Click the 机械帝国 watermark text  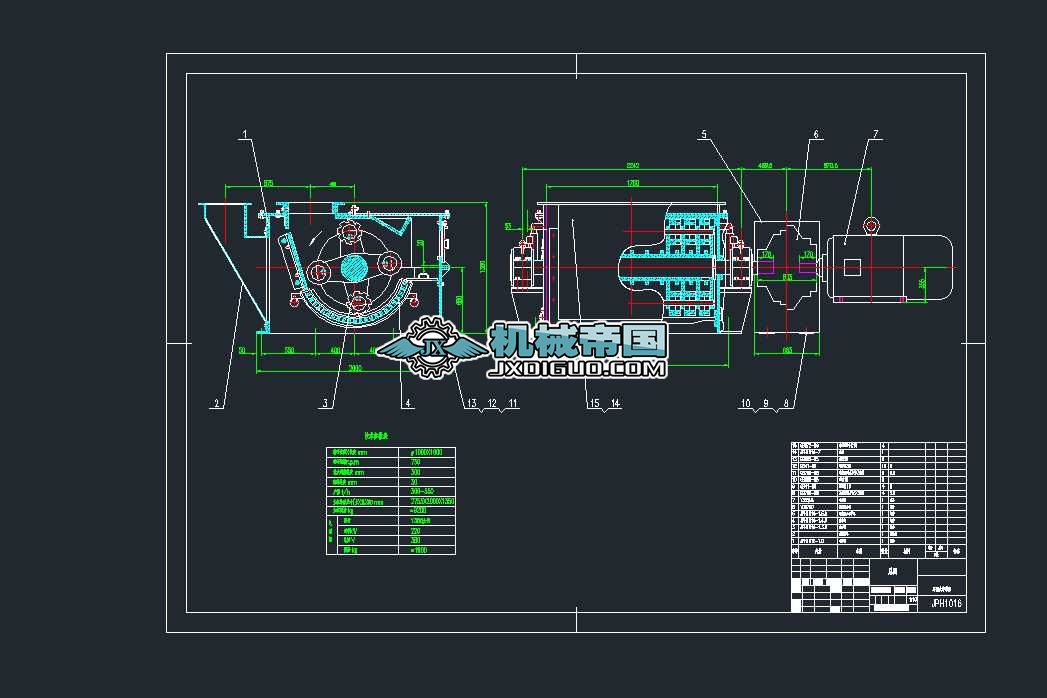tap(575, 340)
